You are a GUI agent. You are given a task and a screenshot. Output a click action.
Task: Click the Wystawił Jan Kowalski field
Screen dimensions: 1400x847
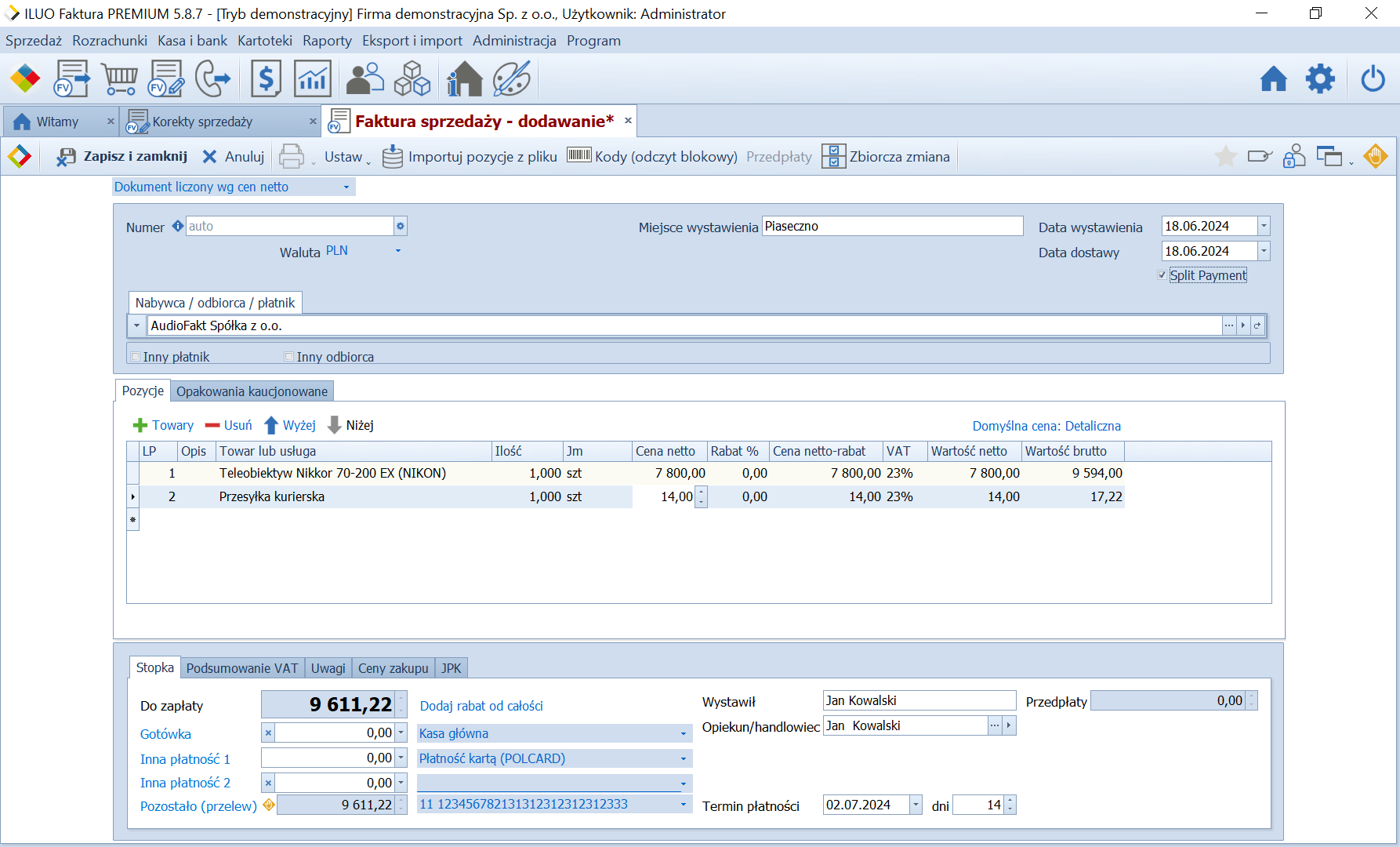[x=919, y=700]
